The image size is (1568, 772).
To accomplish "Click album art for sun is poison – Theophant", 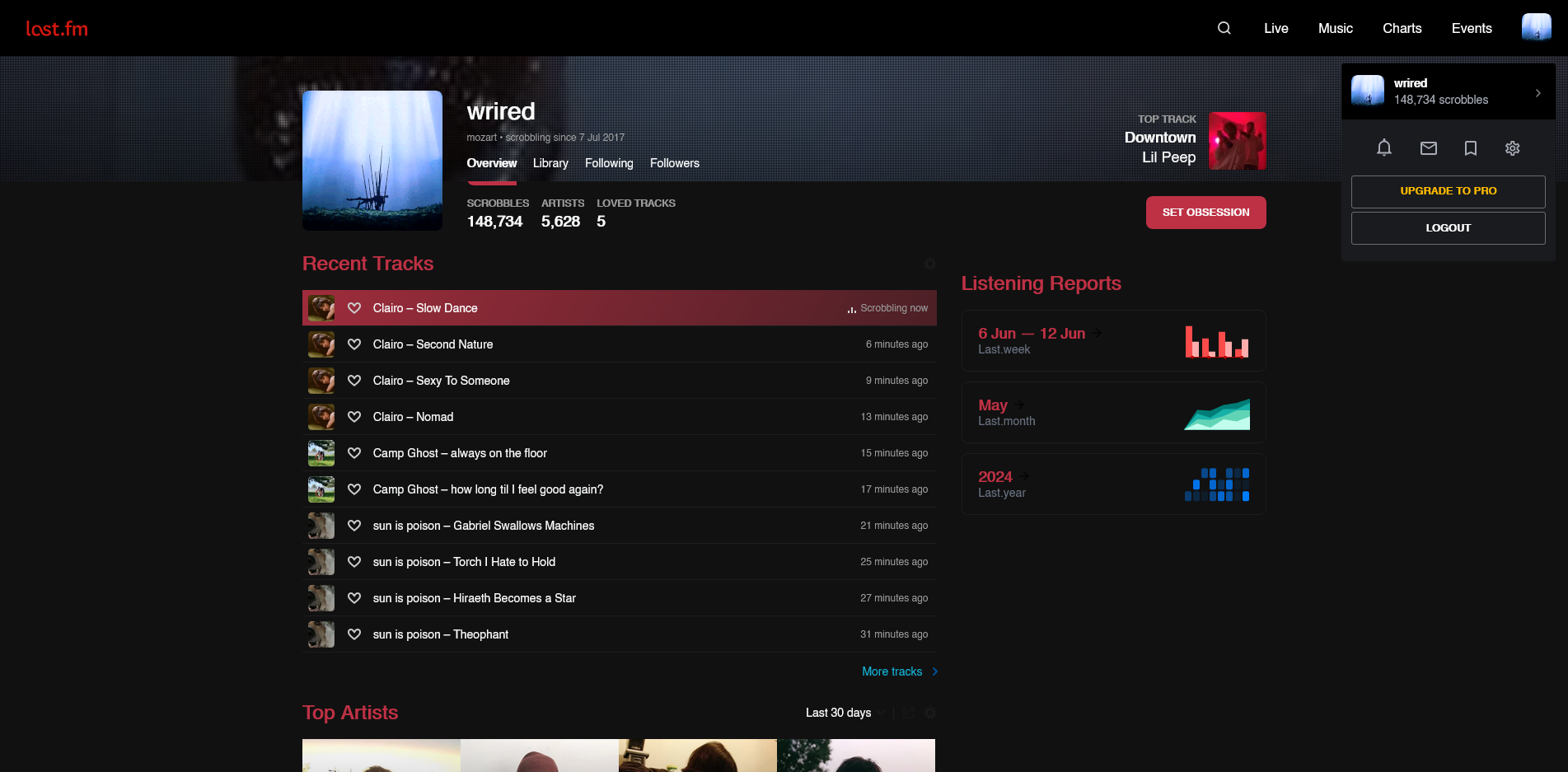I will pos(321,634).
